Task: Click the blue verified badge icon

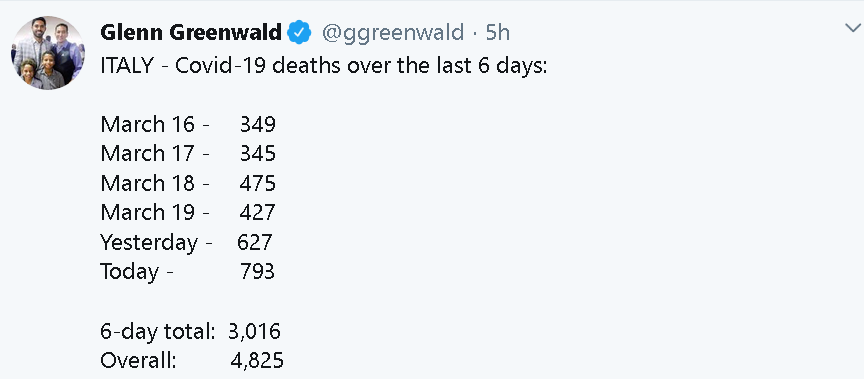Action: 300,33
